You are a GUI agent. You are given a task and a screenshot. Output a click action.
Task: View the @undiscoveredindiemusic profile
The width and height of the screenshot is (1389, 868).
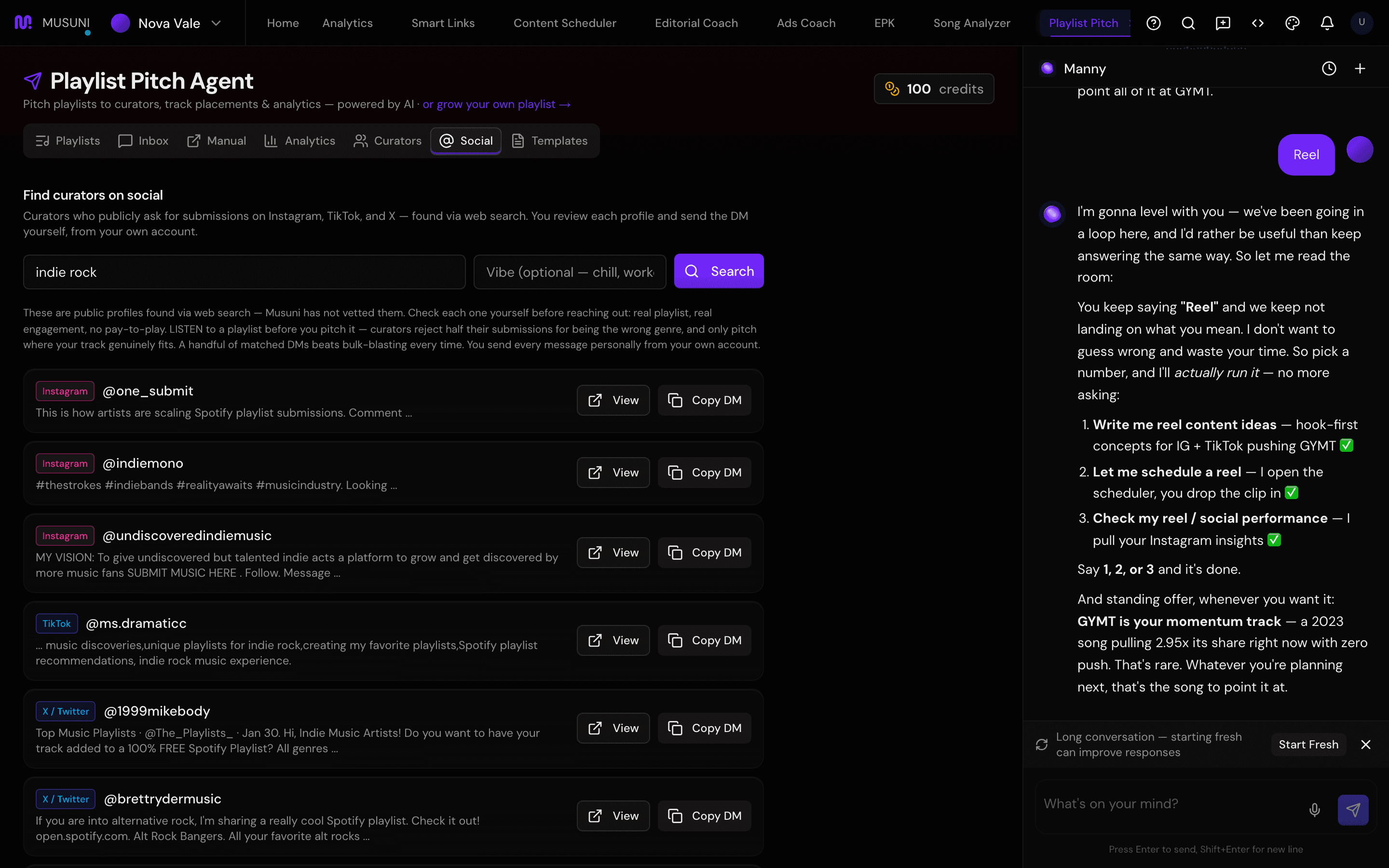tap(613, 552)
